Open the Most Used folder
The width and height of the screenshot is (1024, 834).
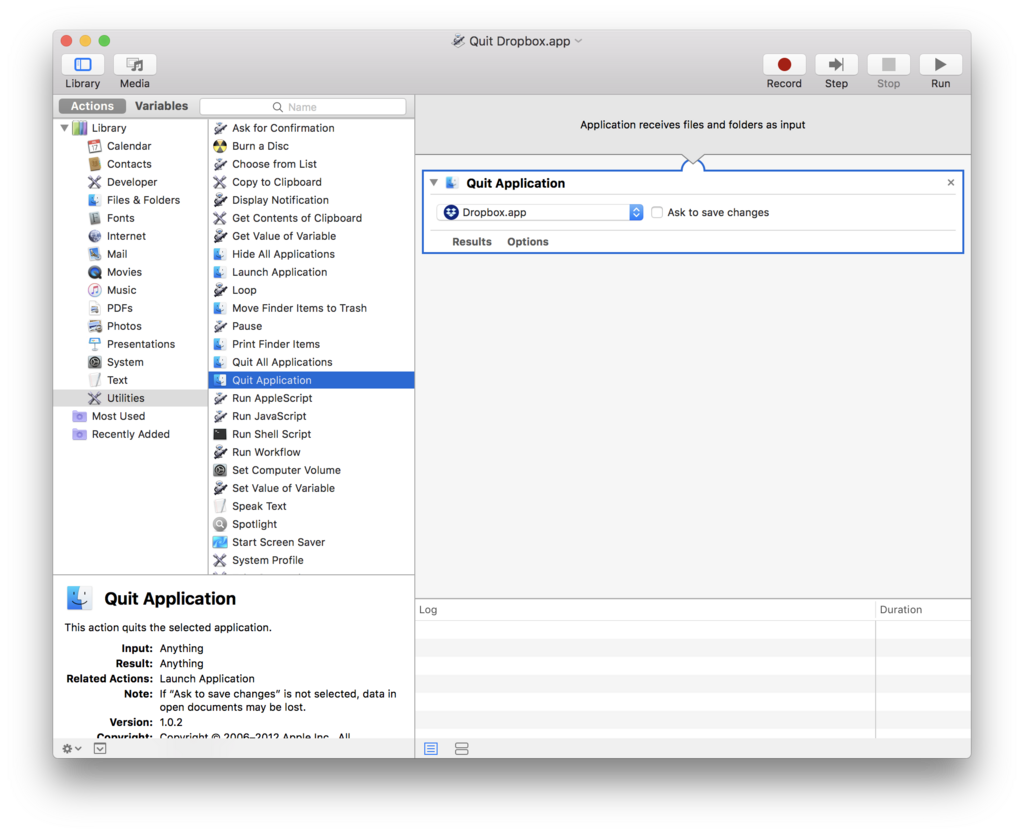pyautogui.click(x=118, y=416)
